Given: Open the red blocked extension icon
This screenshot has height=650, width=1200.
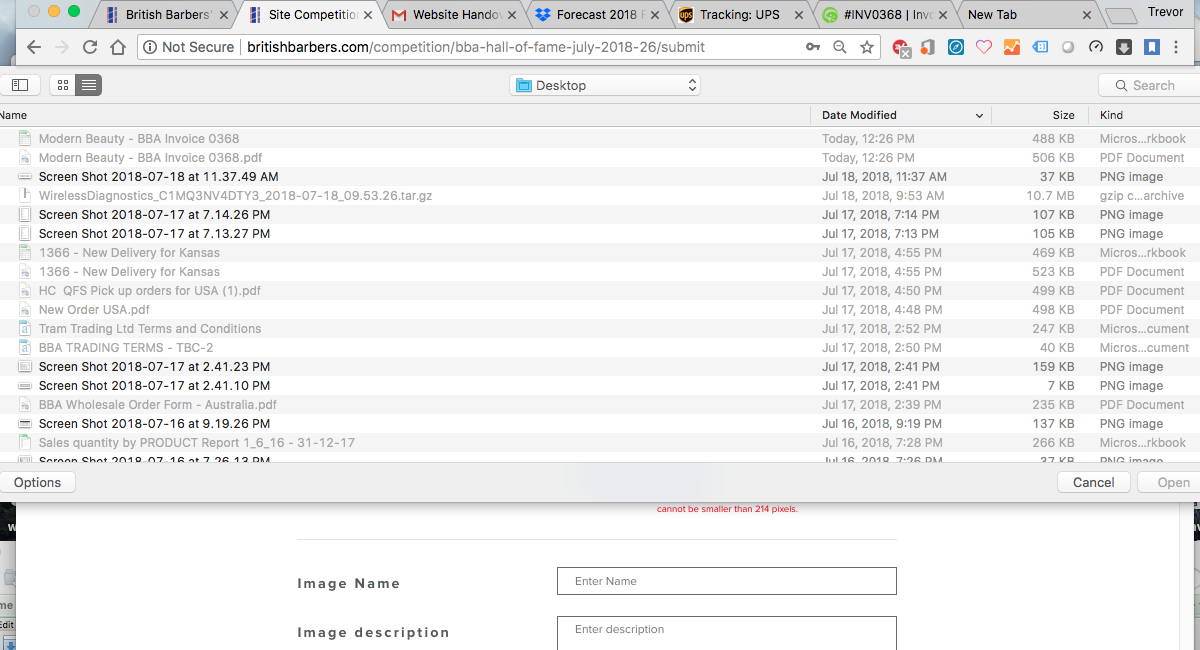Looking at the screenshot, I should pyautogui.click(x=901, y=47).
